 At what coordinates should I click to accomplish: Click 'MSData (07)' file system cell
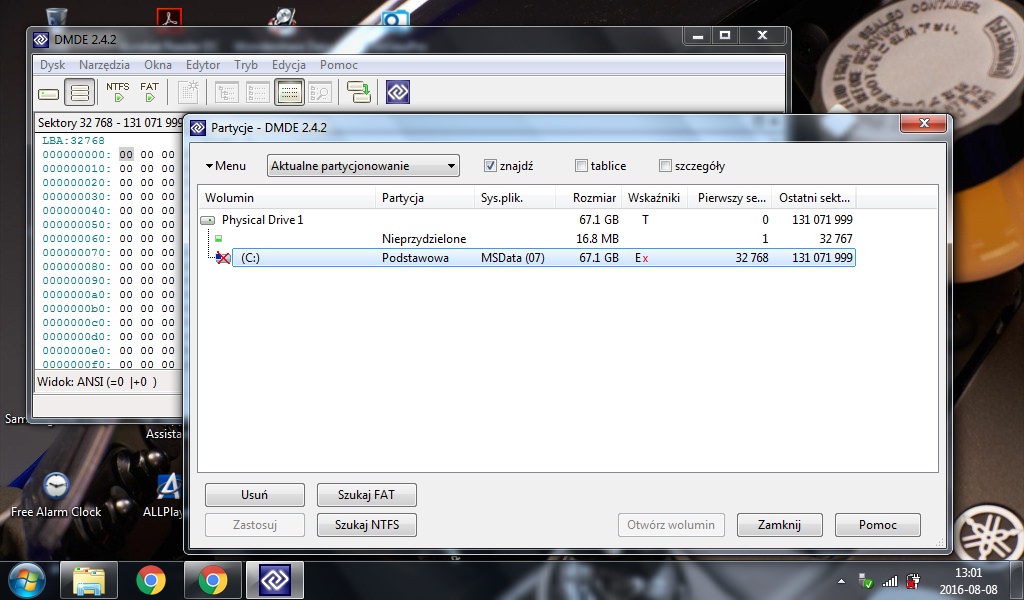click(x=513, y=258)
